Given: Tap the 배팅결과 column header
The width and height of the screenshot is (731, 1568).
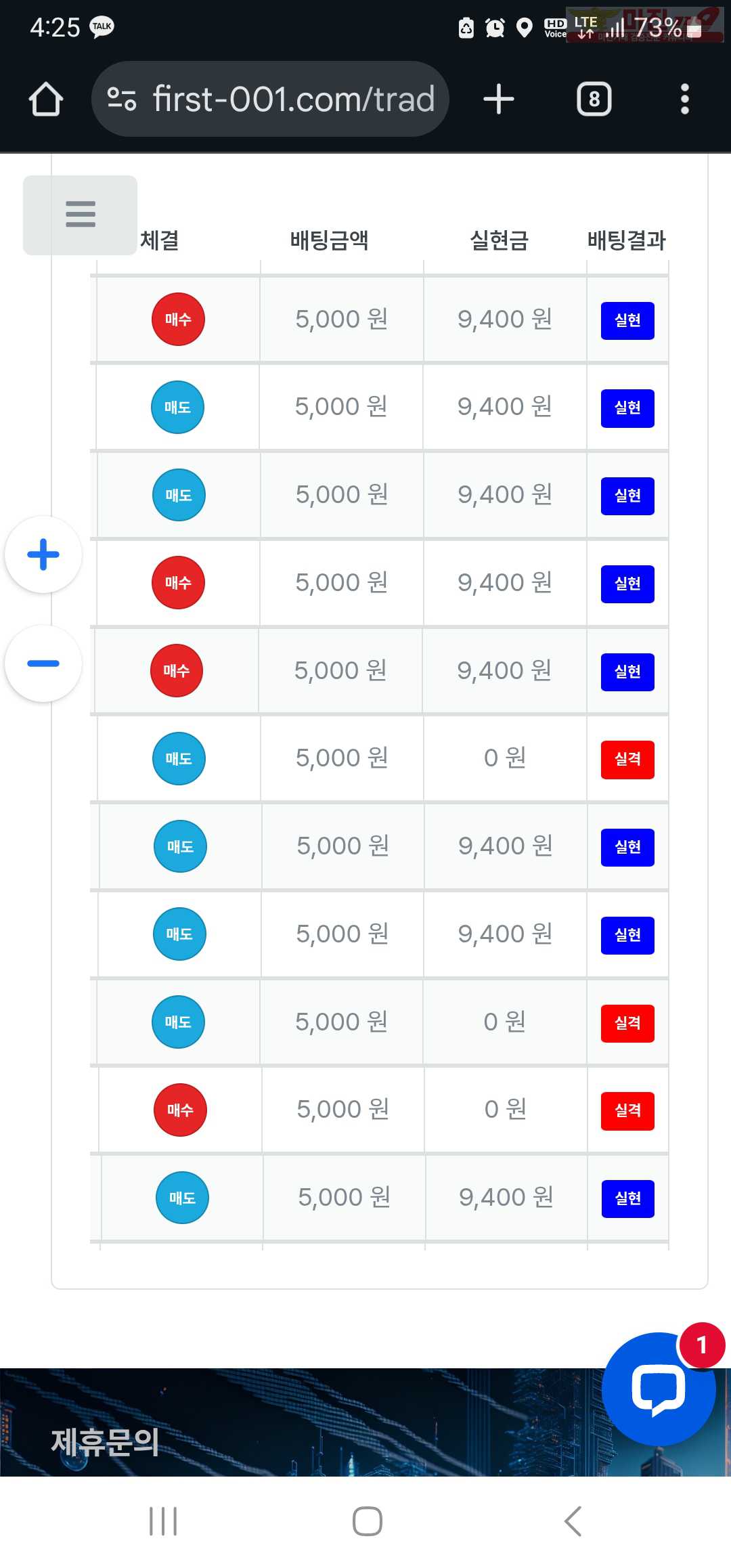Looking at the screenshot, I should (x=626, y=240).
